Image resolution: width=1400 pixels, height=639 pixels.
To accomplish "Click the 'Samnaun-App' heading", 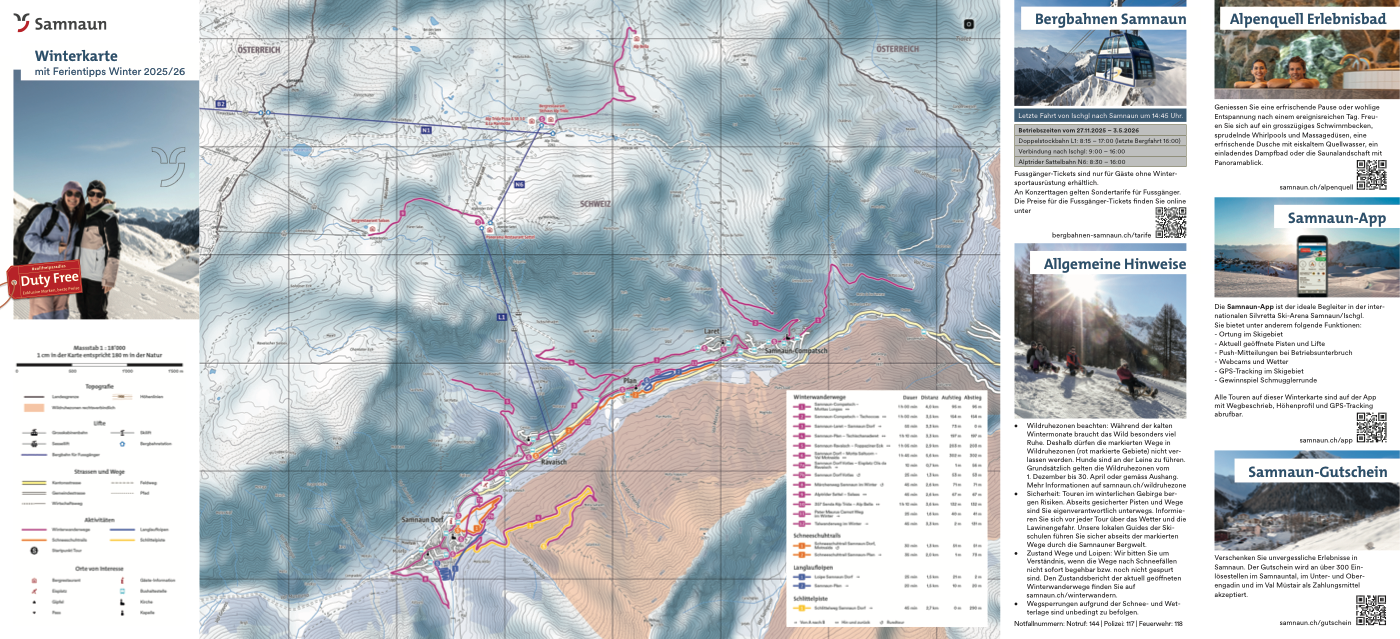I will 1337,217.
